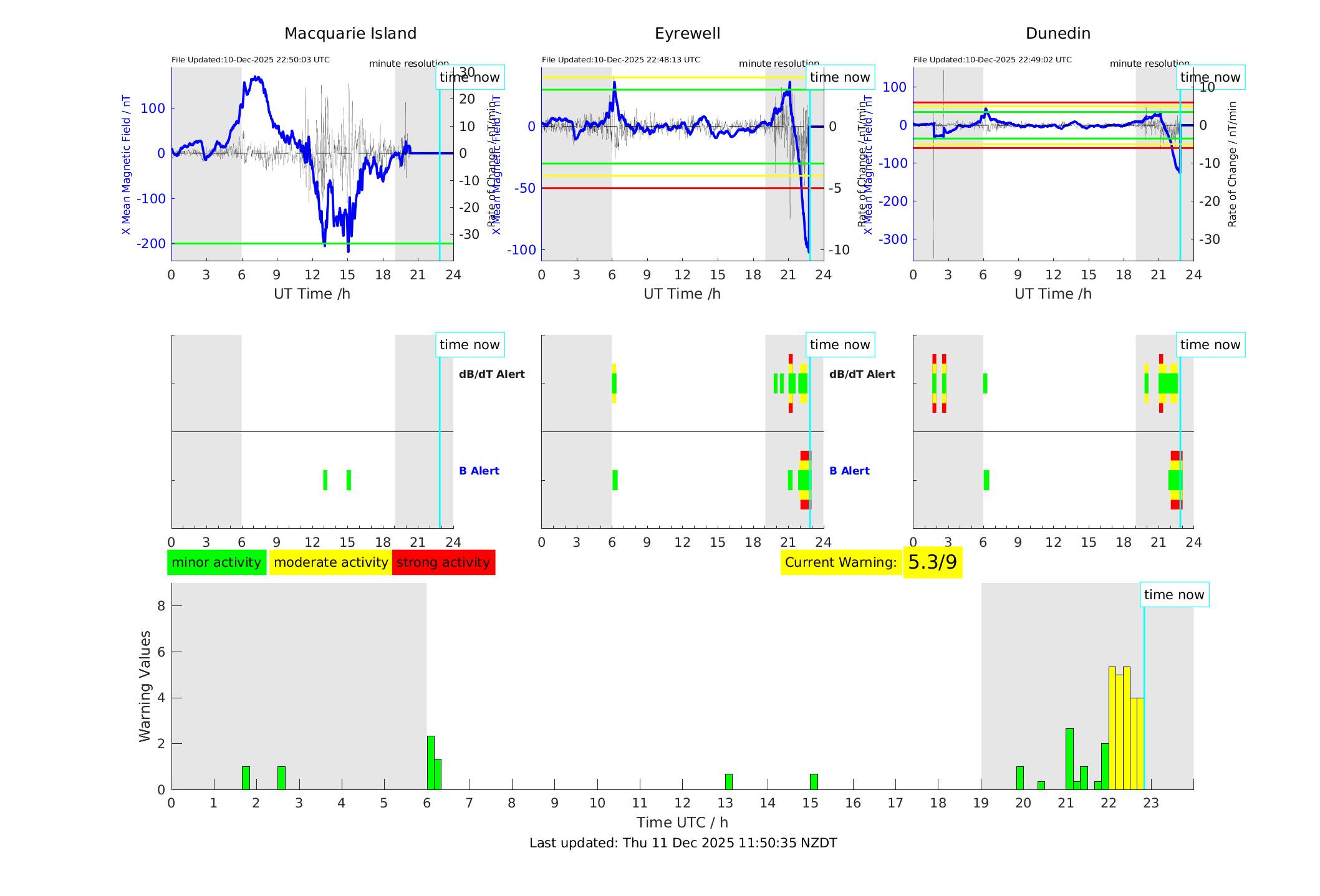Click the time now label on Macquarie magnetometer plot
1320x896 pixels.
[x=470, y=77]
